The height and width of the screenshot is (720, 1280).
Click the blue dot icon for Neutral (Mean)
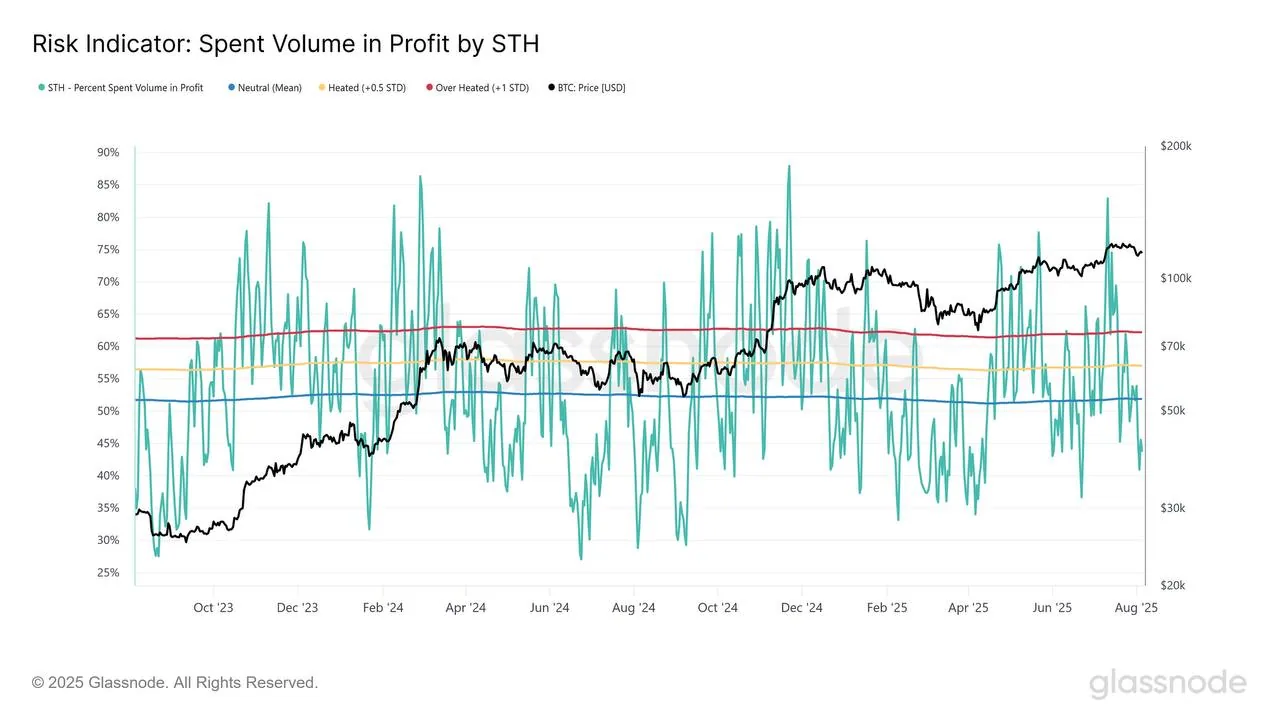coord(229,87)
